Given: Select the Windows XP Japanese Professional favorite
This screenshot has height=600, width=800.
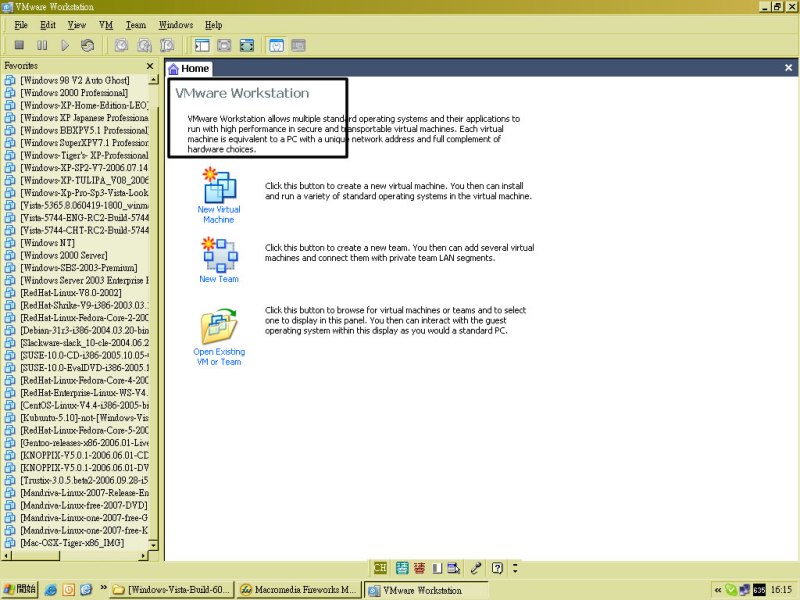Looking at the screenshot, I should (x=84, y=118).
